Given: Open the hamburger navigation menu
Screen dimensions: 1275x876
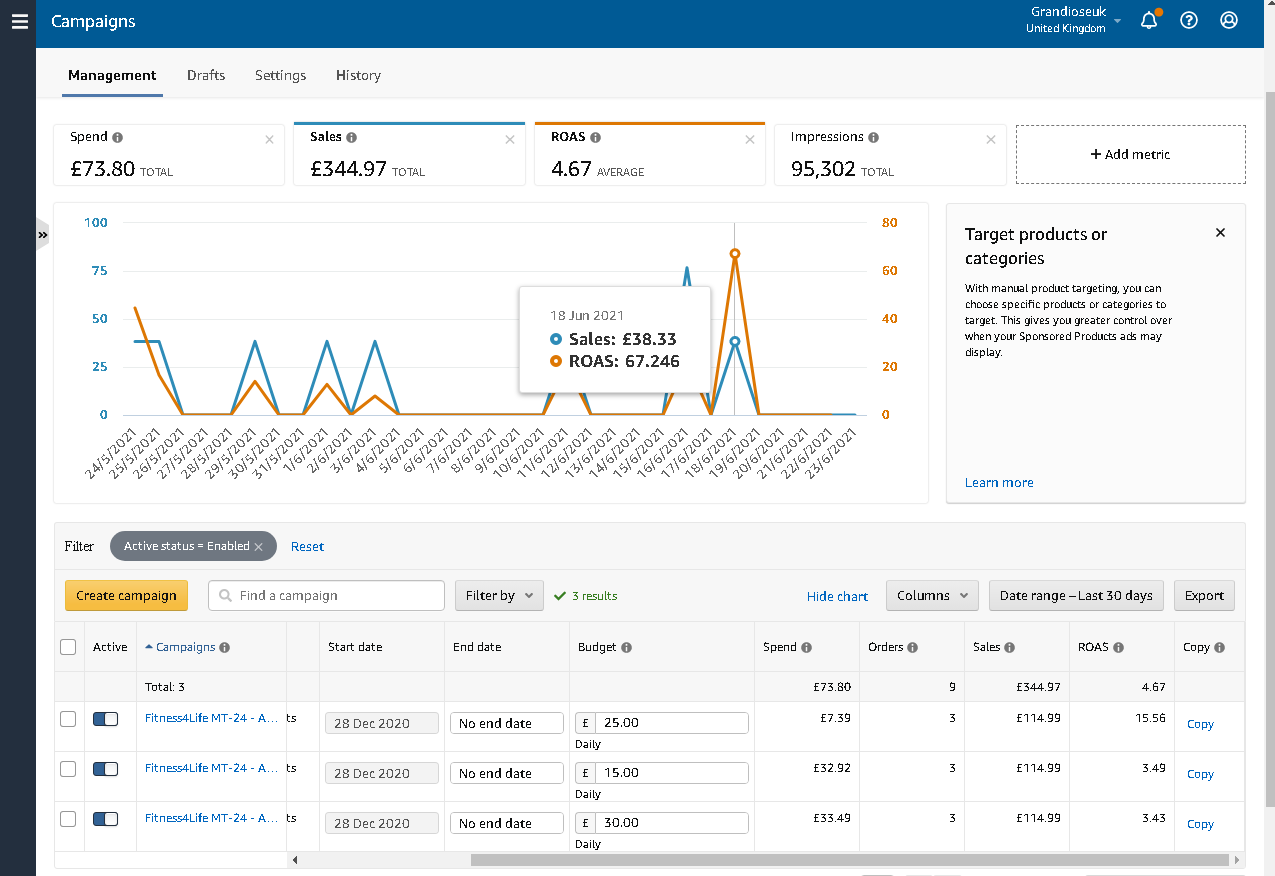Looking at the screenshot, I should [x=19, y=21].
